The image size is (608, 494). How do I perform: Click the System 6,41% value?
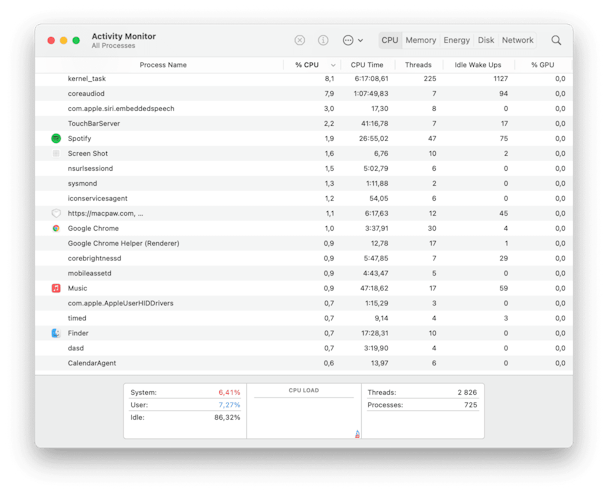pos(229,392)
